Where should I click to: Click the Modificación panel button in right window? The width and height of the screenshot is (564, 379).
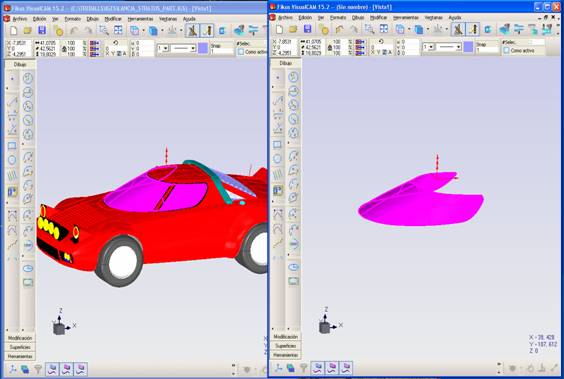coord(286,337)
